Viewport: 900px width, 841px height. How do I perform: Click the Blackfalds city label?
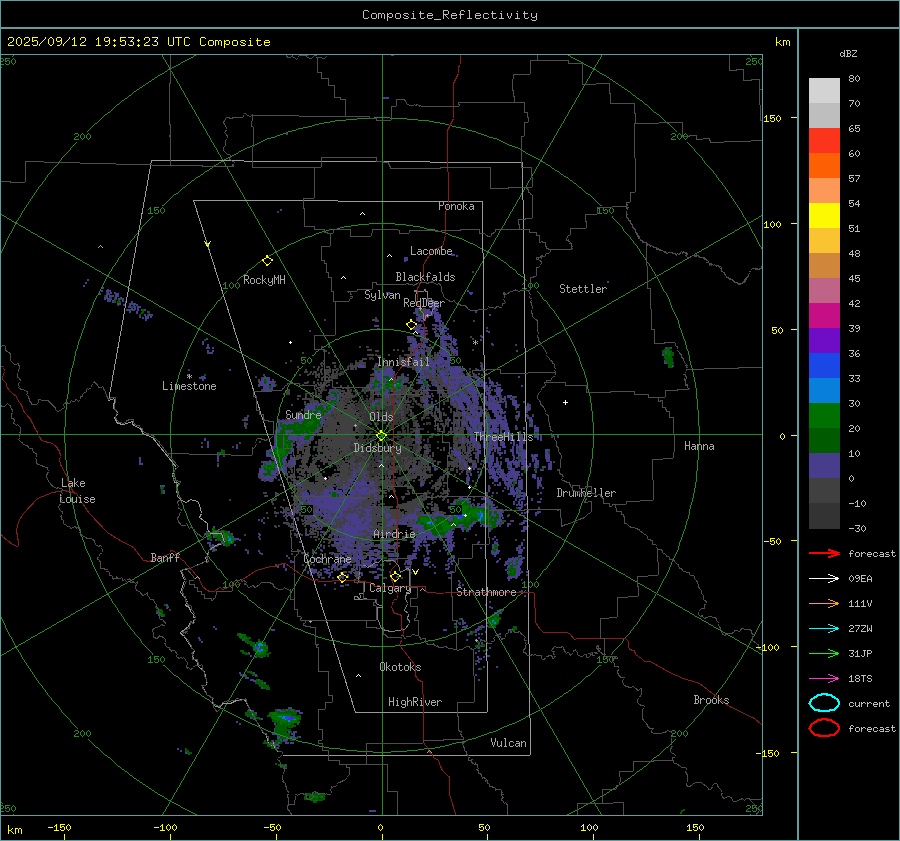click(425, 277)
